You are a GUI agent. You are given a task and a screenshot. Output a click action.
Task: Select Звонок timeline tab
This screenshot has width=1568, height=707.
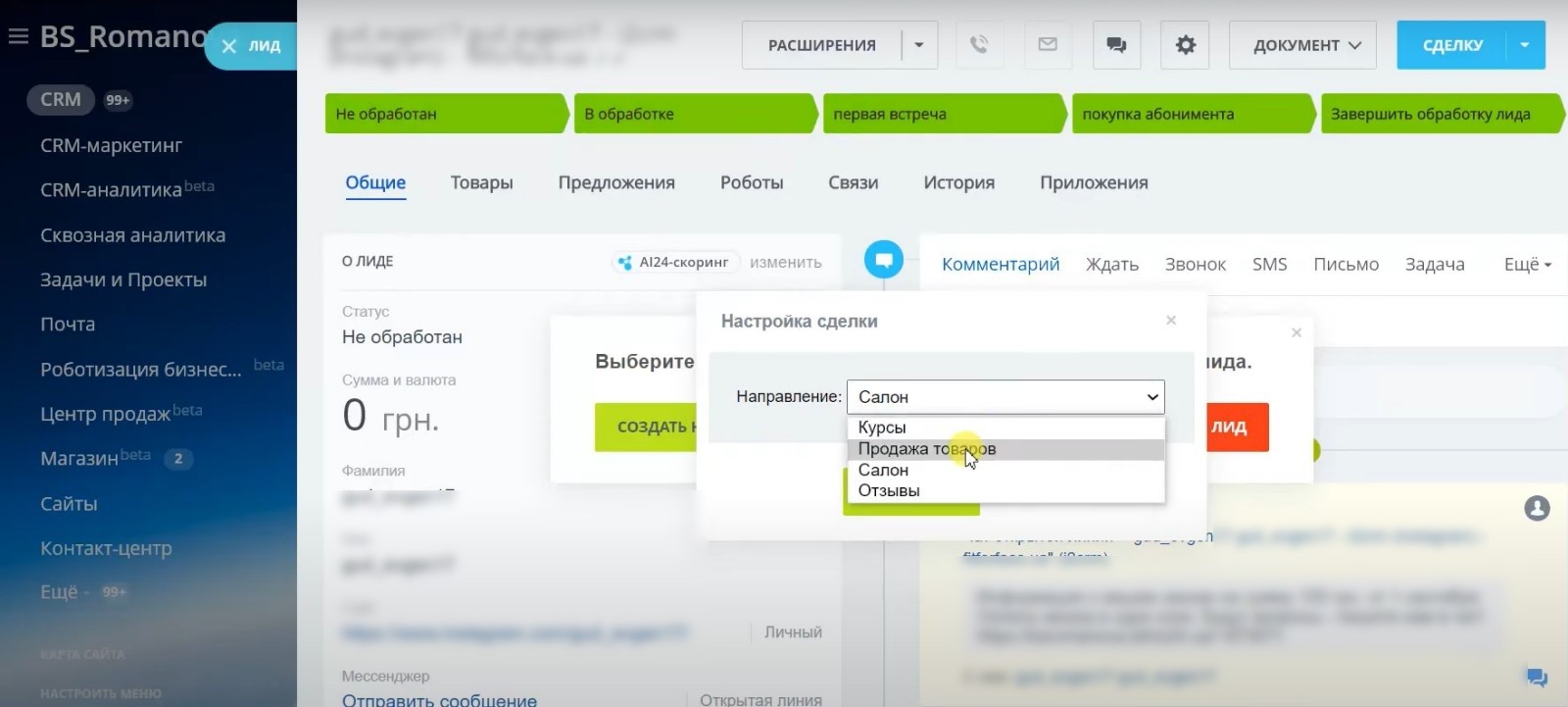click(x=1196, y=264)
